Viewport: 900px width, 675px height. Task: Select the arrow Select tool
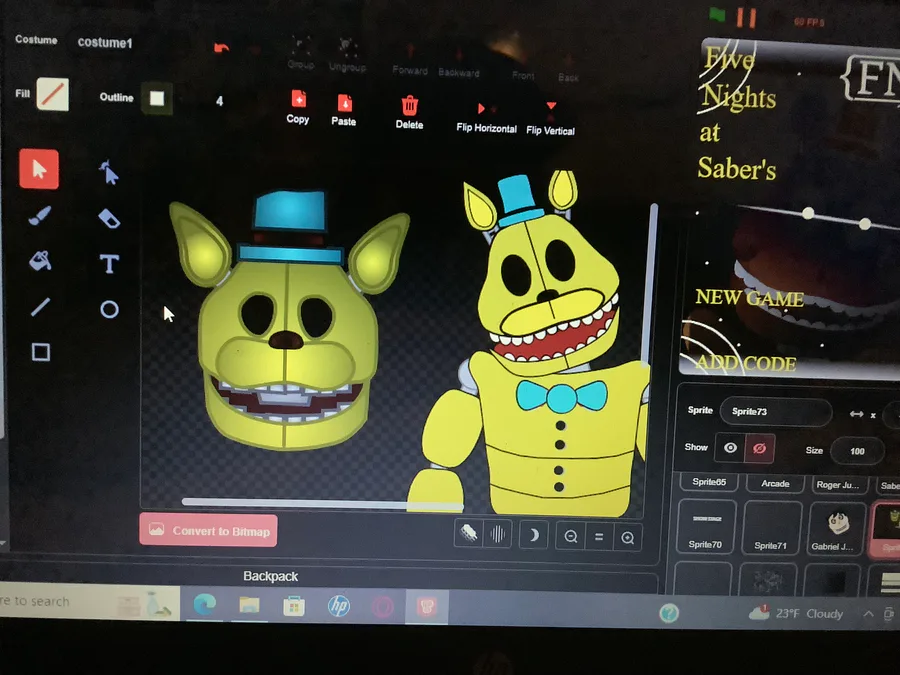click(x=39, y=169)
